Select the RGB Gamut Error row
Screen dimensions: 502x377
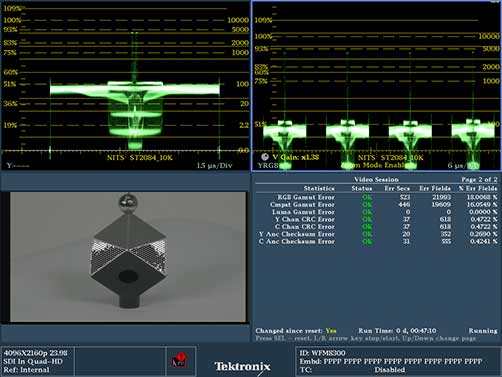tap(377, 197)
